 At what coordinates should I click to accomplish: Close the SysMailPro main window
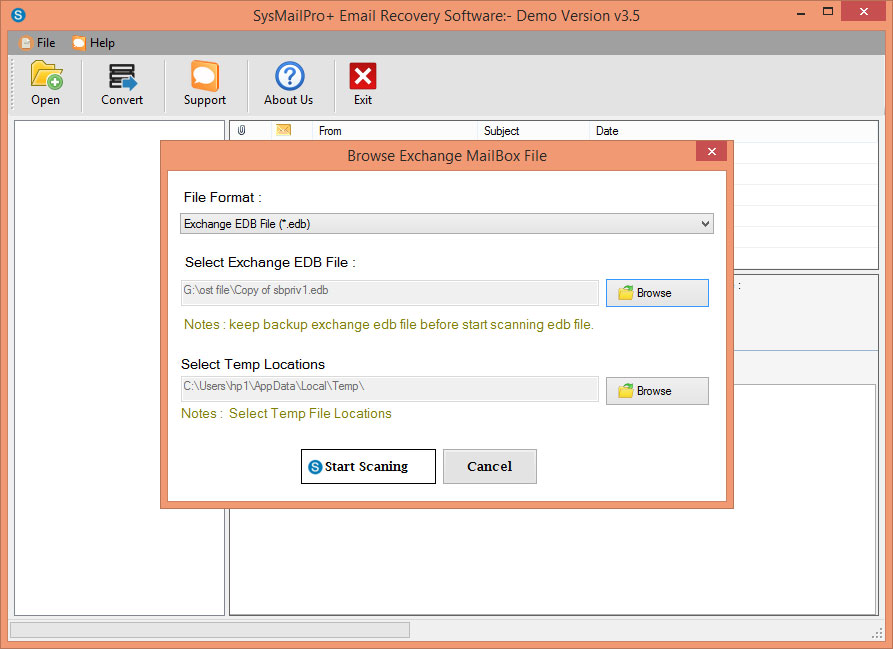point(863,11)
